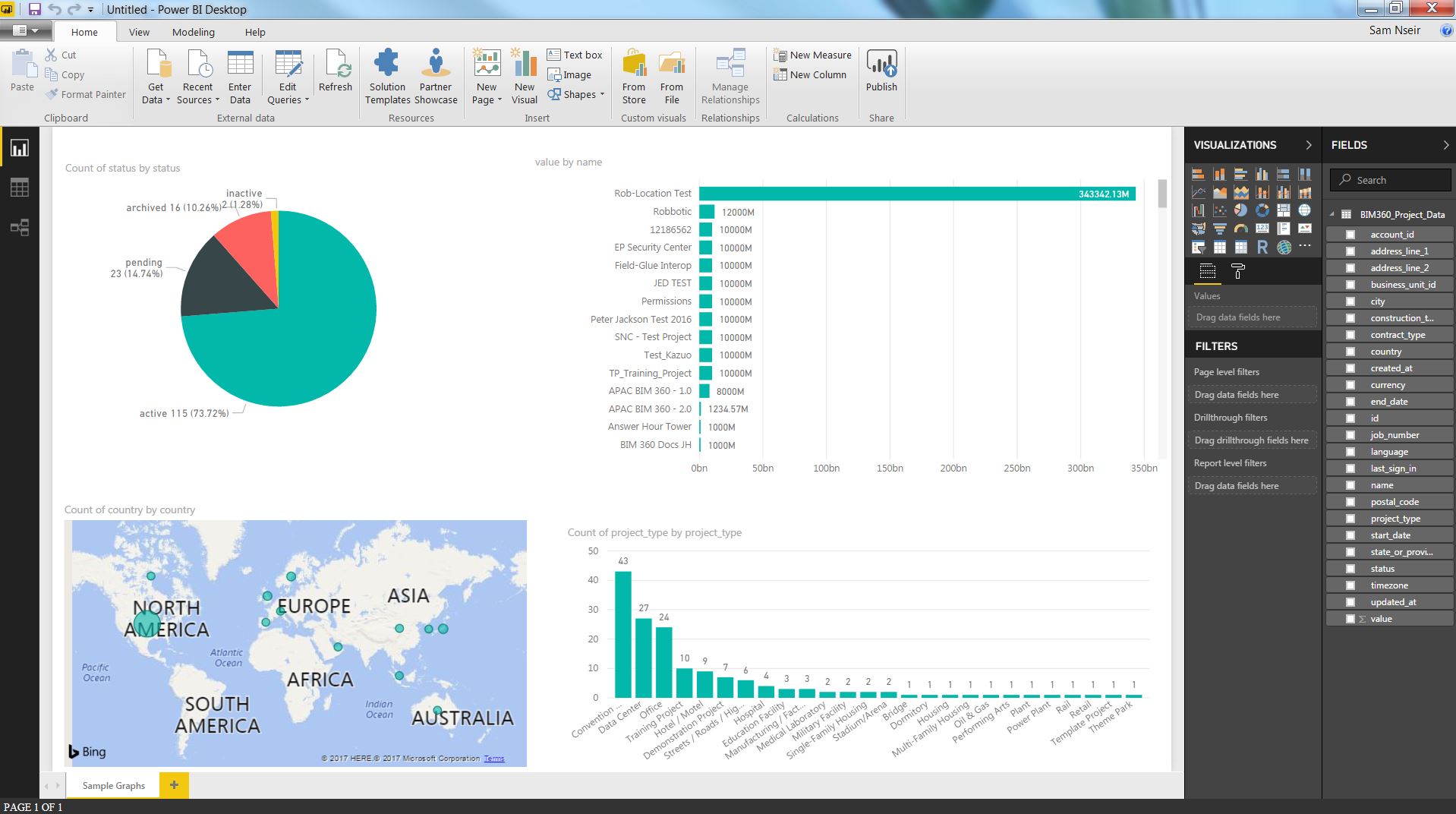Select the funnel chart visualization
Image resolution: width=1456 pixels, height=814 pixels.
coord(1219,229)
